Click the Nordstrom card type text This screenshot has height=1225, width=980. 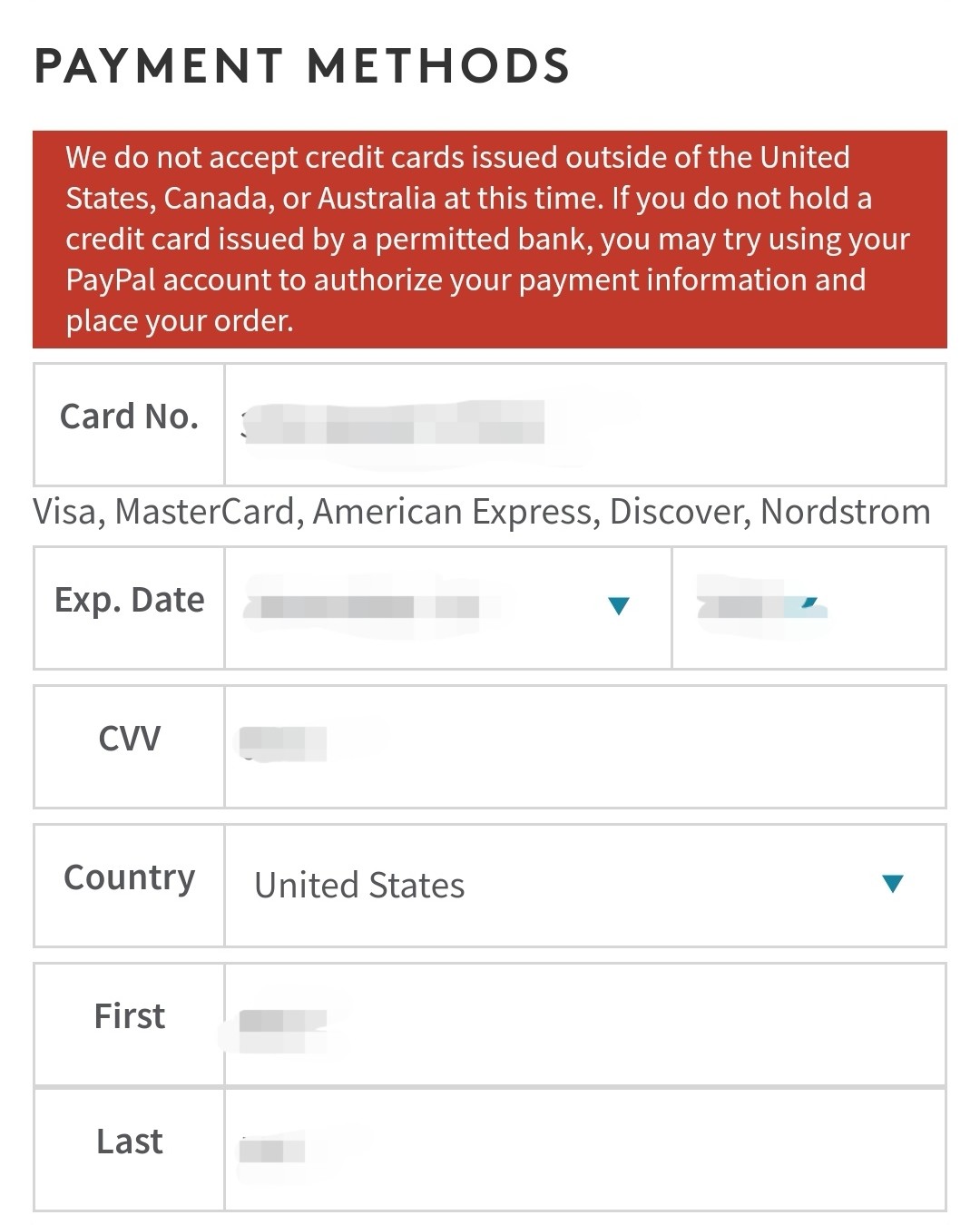(846, 512)
